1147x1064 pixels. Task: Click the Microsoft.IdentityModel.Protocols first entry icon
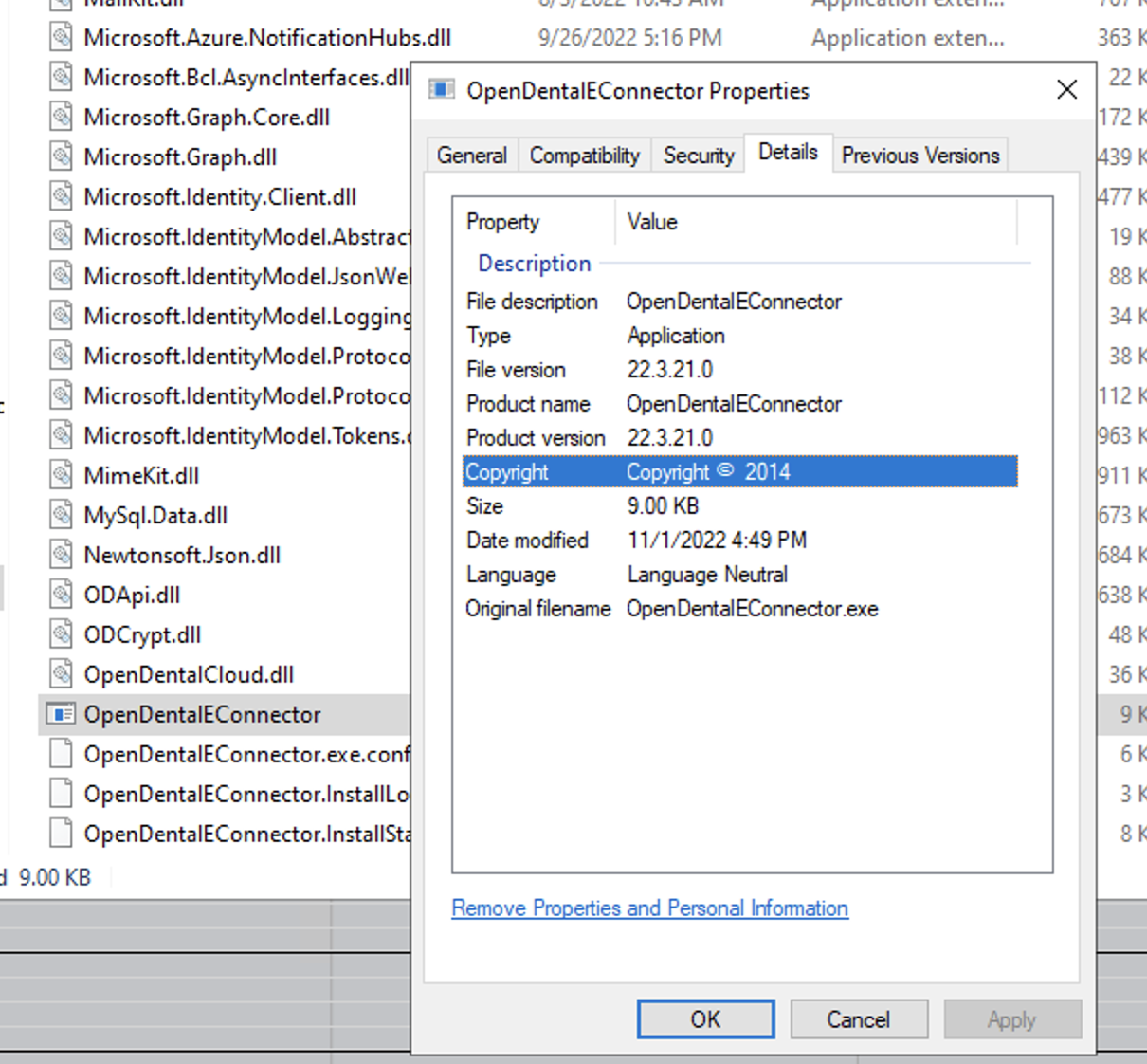pyautogui.click(x=62, y=357)
